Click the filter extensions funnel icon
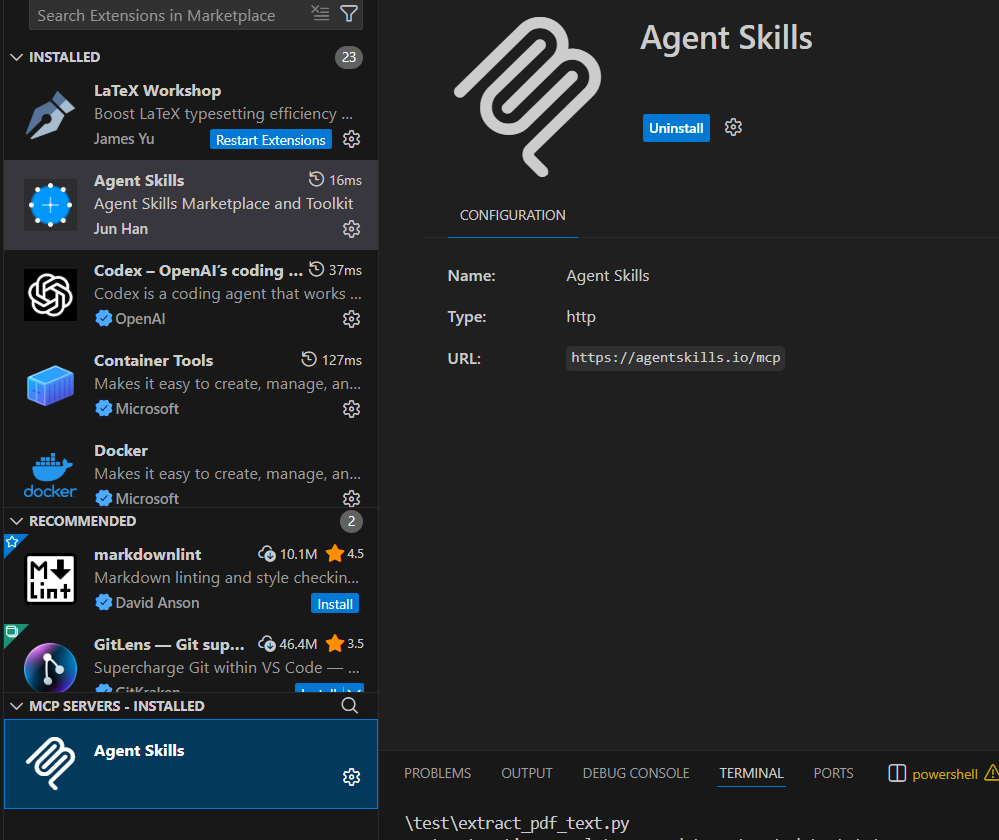Image resolution: width=999 pixels, height=840 pixels. pos(349,14)
